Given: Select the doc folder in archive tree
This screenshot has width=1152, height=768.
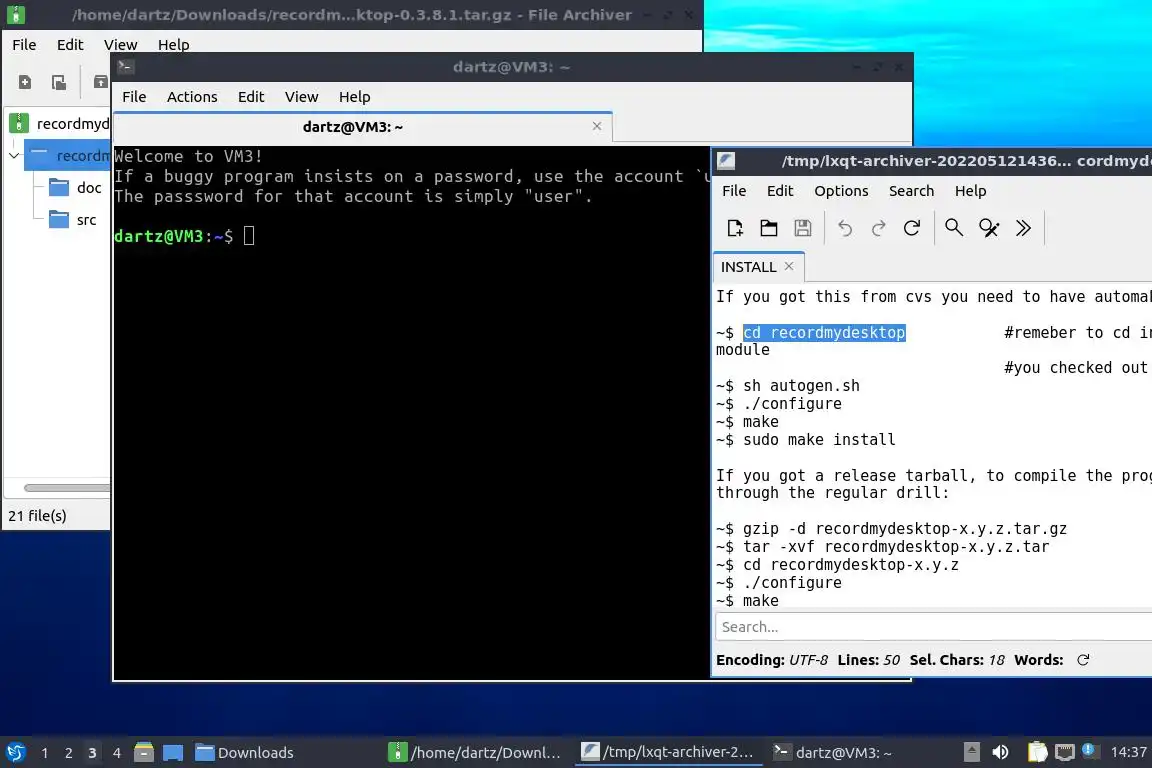Looking at the screenshot, I should [x=75, y=187].
